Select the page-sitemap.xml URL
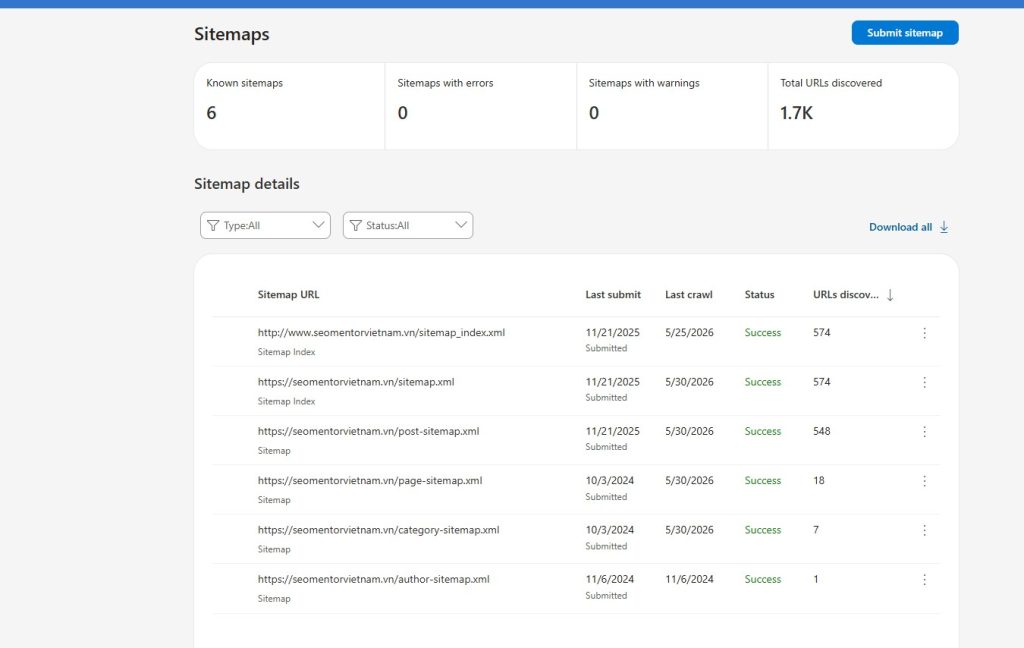The height and width of the screenshot is (648, 1024). pos(370,481)
